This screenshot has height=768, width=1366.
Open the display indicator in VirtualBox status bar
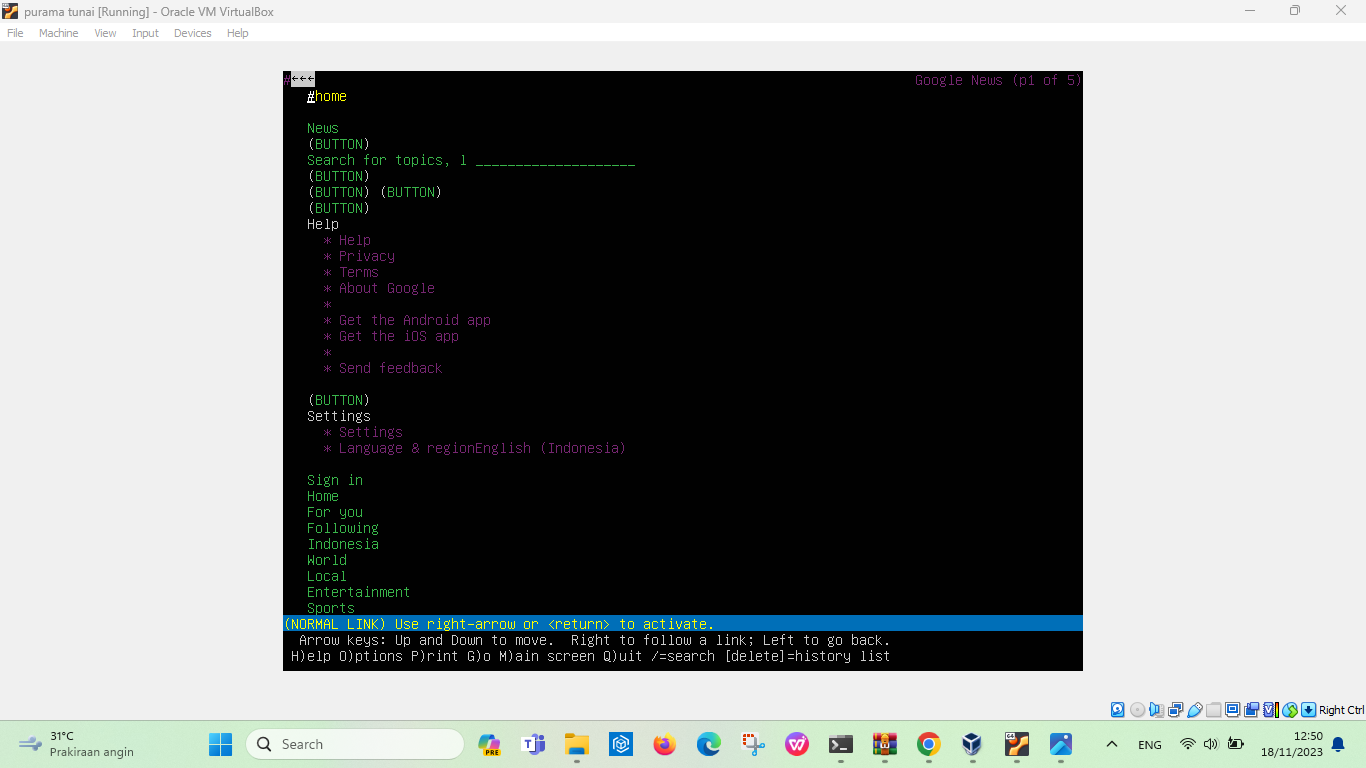[x=1232, y=710]
